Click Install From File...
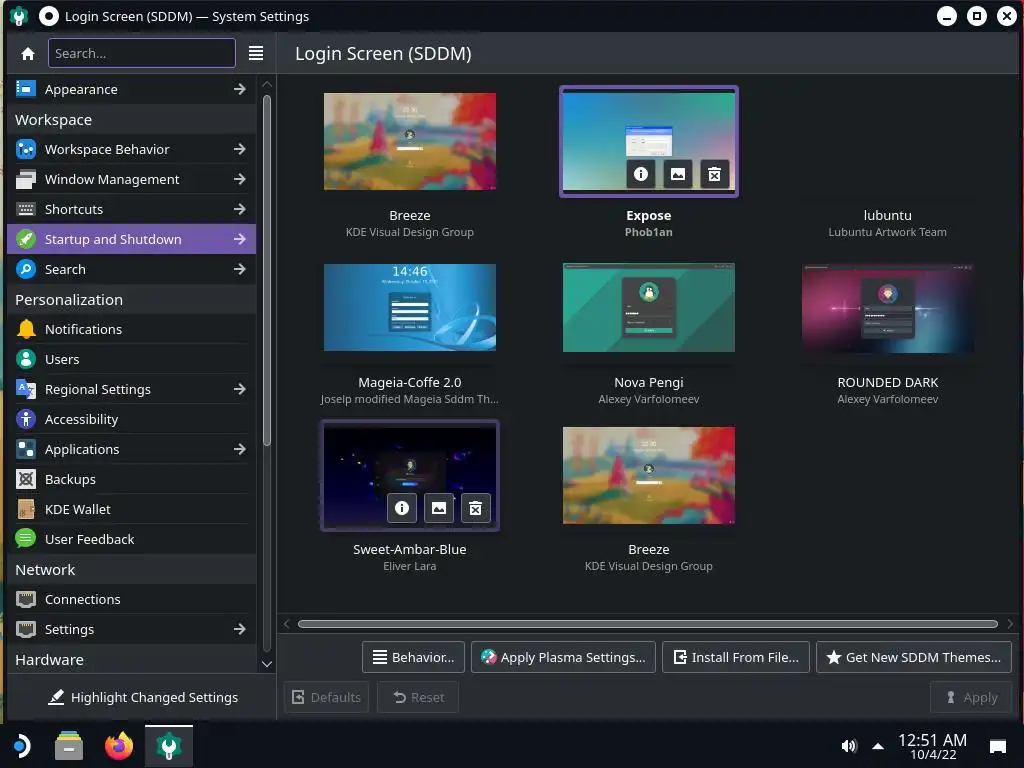1024x768 pixels. click(736, 657)
